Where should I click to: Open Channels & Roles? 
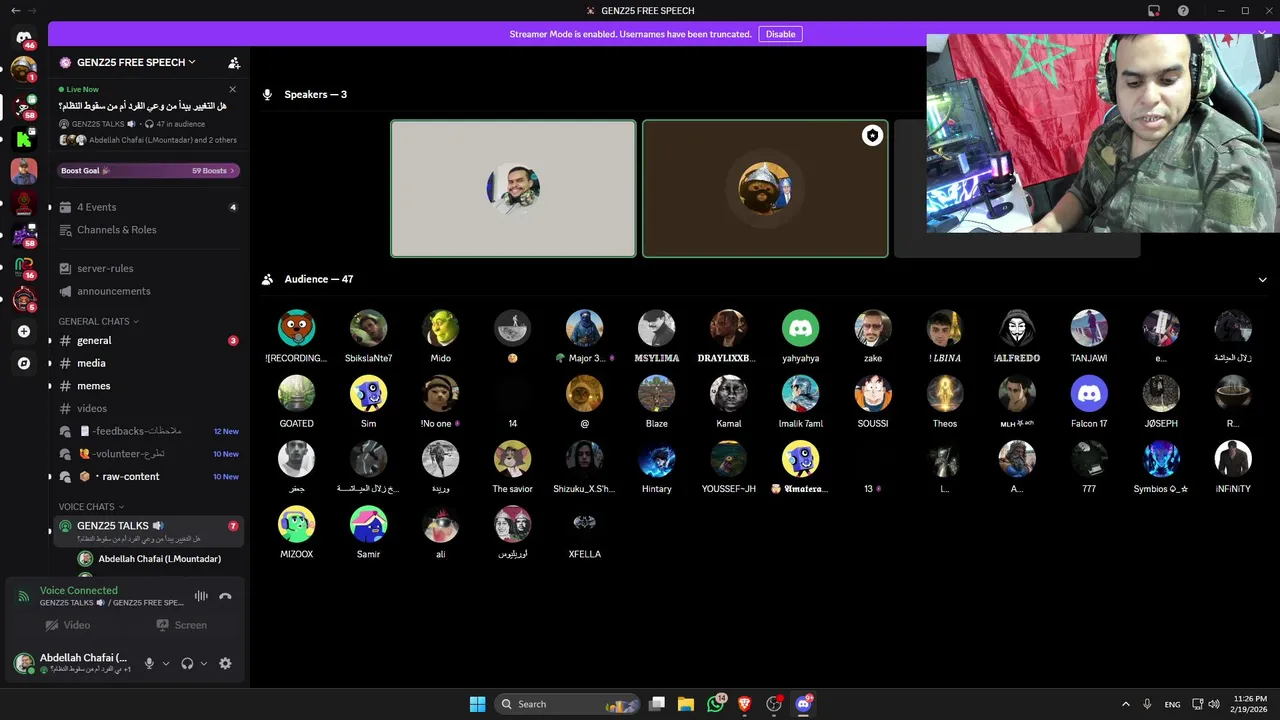[x=148, y=230]
